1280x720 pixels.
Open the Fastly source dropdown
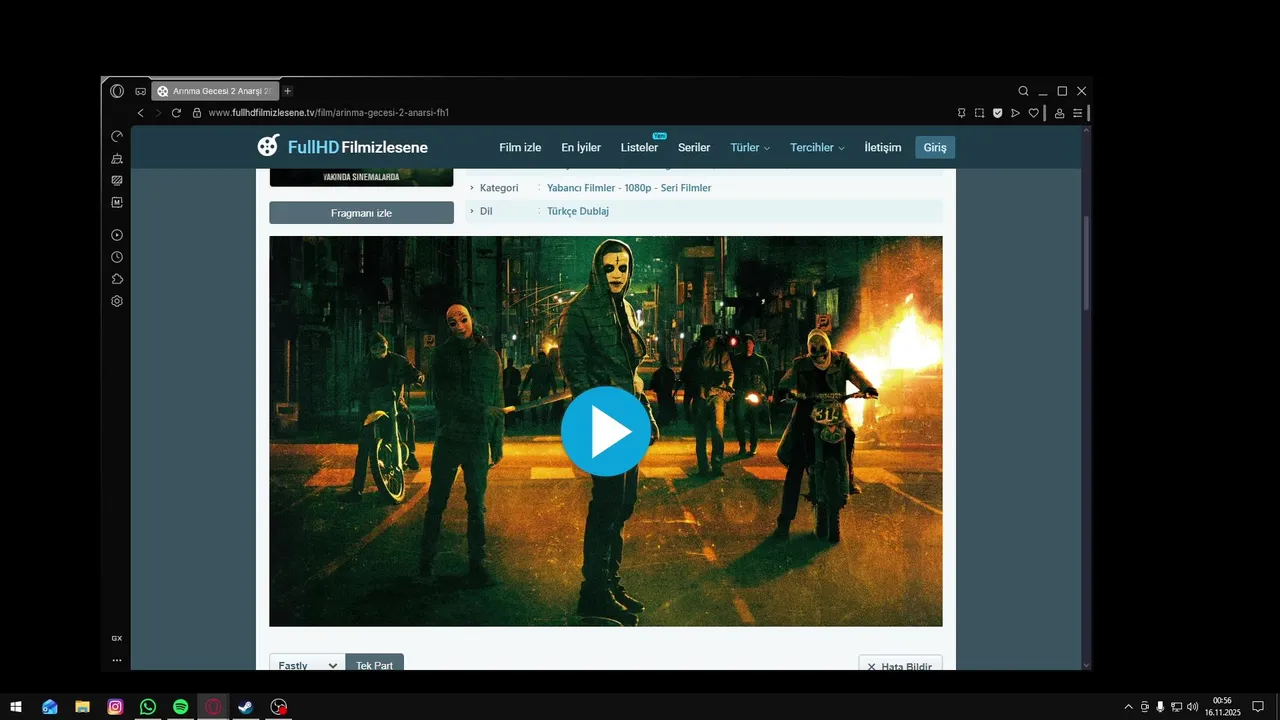[307, 665]
